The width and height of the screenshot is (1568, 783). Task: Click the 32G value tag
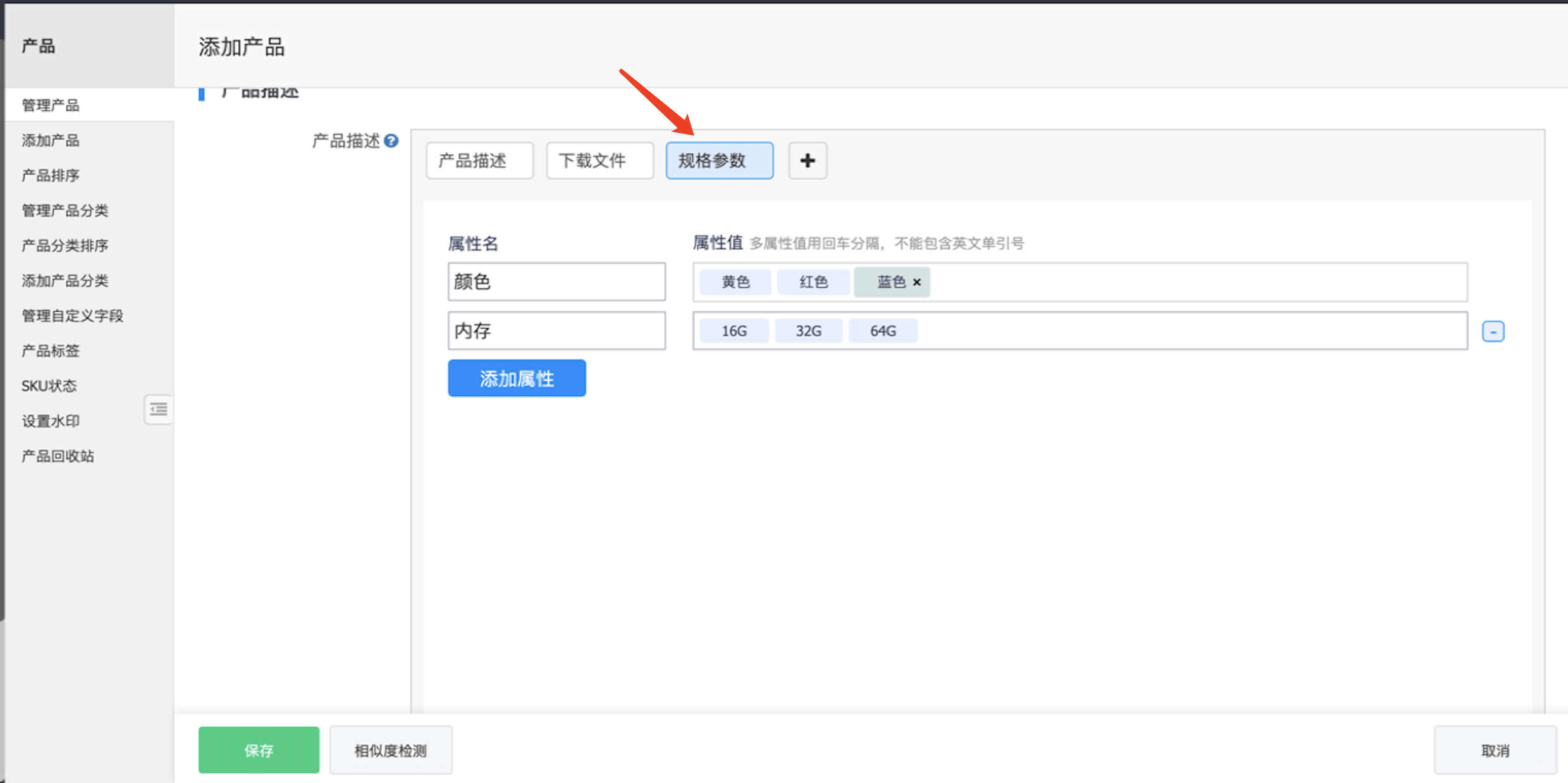(x=808, y=331)
